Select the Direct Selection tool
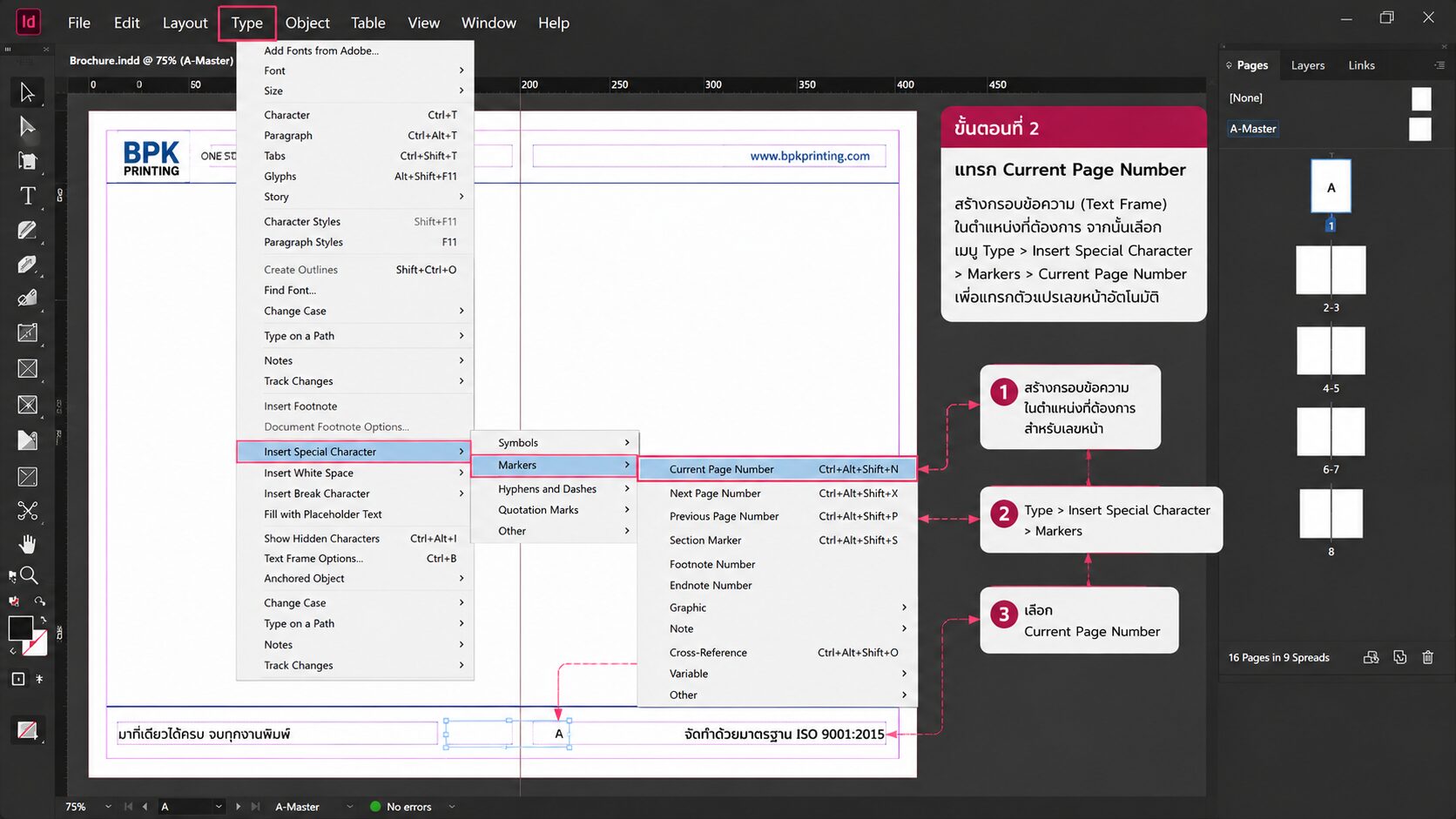Image resolution: width=1456 pixels, height=819 pixels. click(x=27, y=126)
